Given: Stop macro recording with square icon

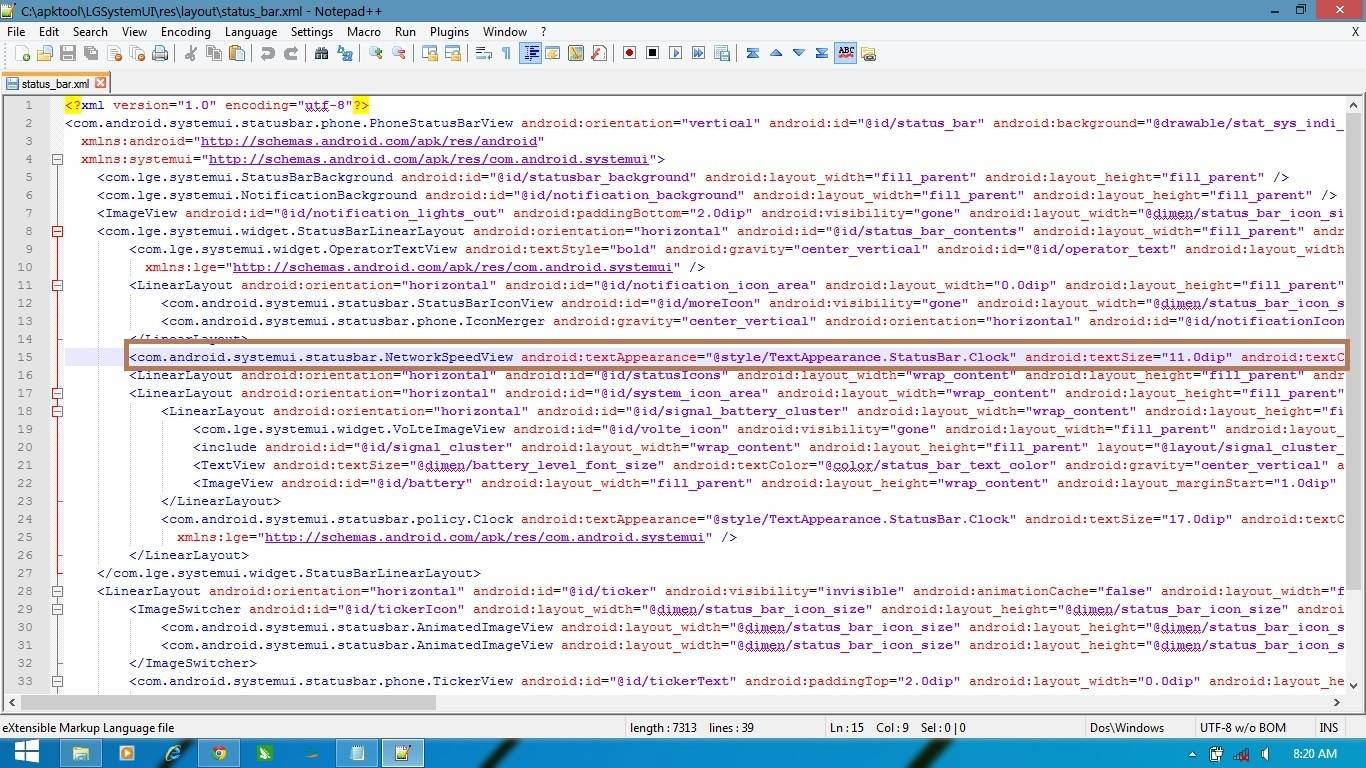Looking at the screenshot, I should 653,53.
